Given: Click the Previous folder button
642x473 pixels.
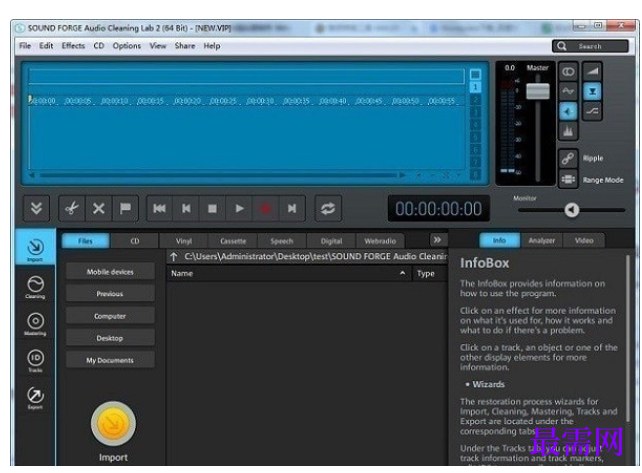Looking at the screenshot, I should [110, 294].
